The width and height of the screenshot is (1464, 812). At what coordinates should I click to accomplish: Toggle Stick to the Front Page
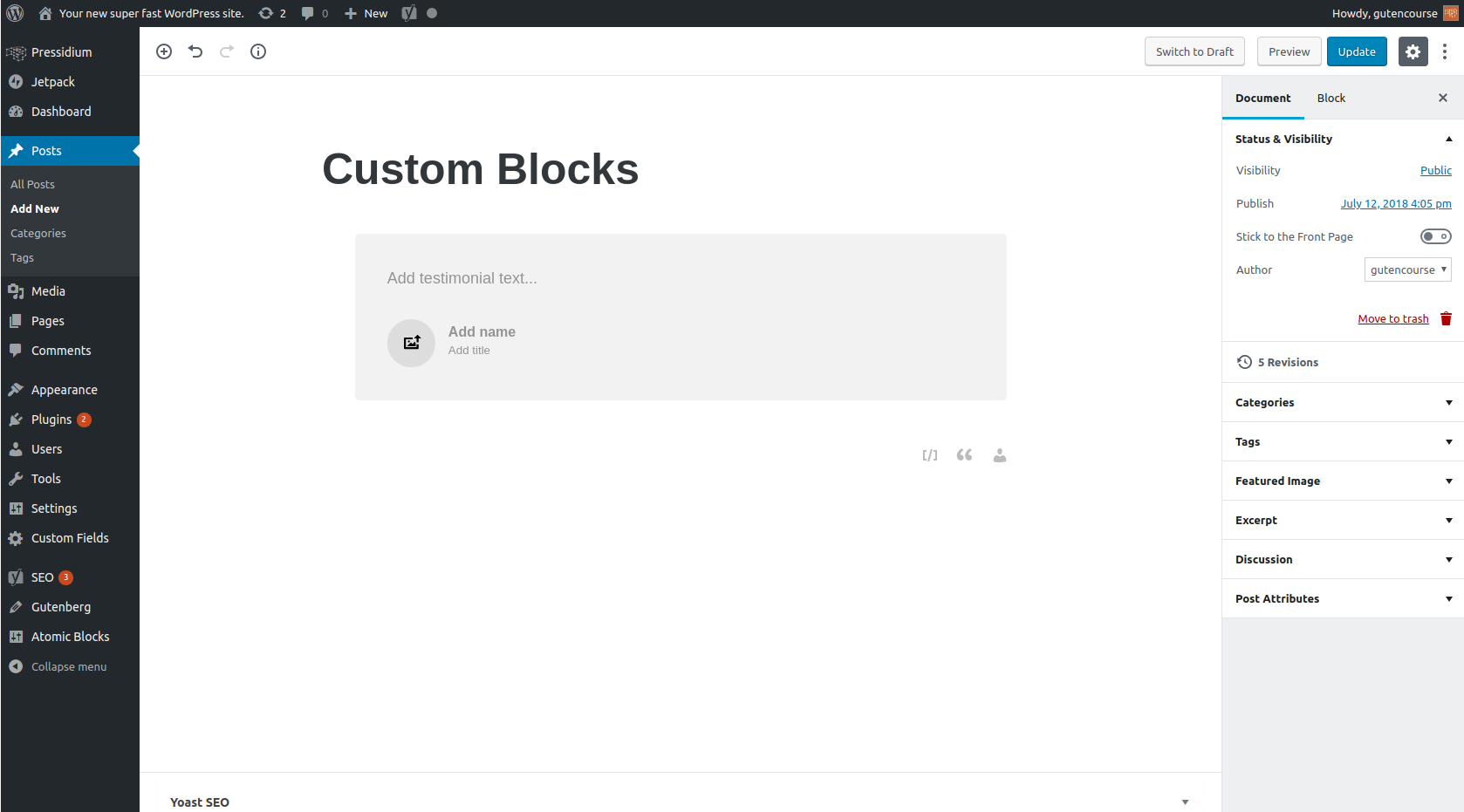click(1435, 236)
